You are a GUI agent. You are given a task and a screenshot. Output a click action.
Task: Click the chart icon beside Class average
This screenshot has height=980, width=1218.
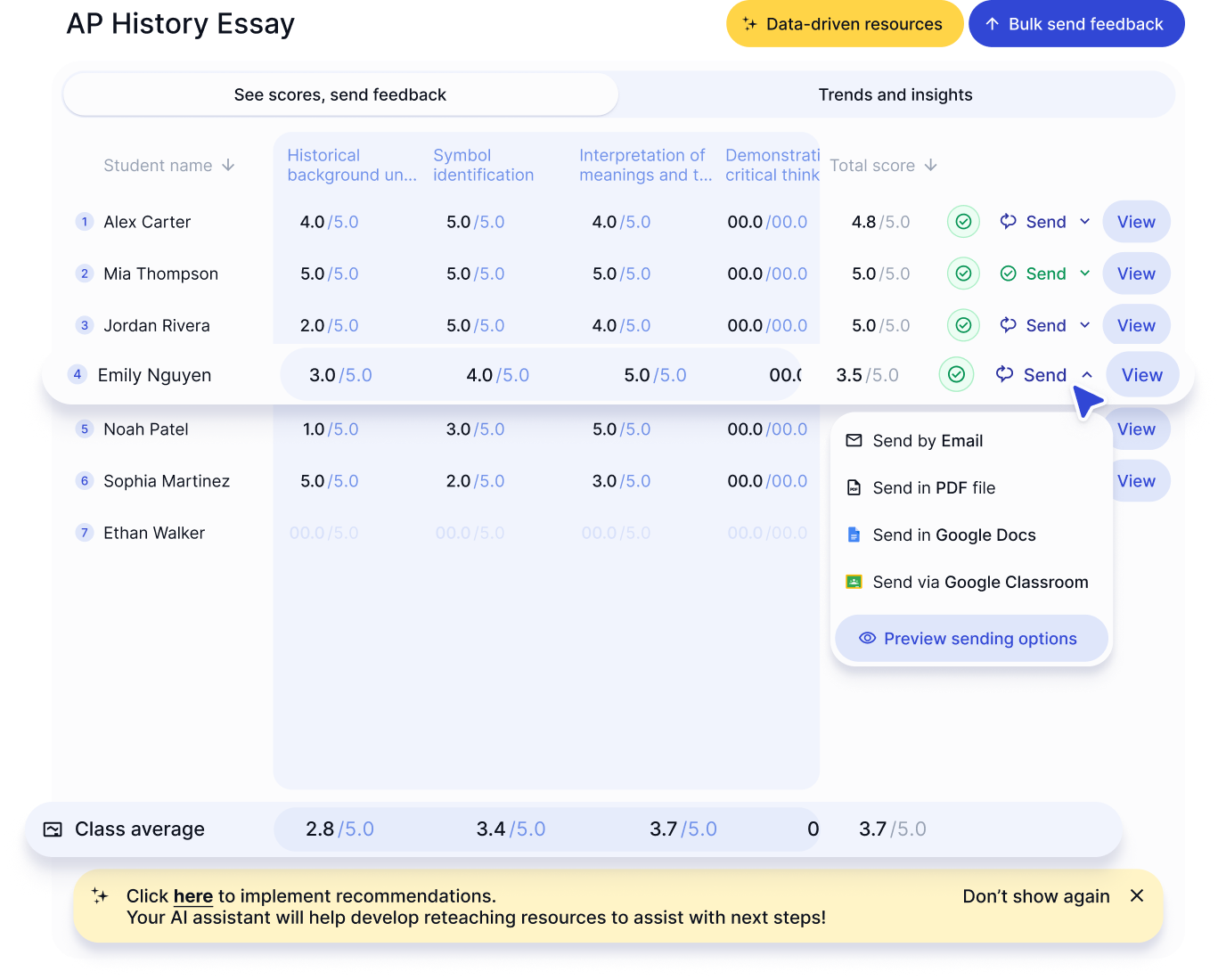(x=53, y=829)
